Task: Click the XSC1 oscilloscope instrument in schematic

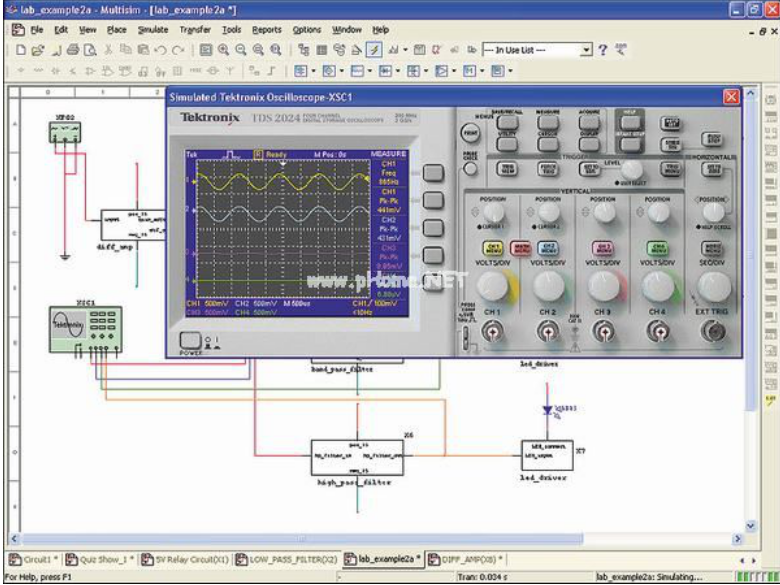Action: coord(85,328)
